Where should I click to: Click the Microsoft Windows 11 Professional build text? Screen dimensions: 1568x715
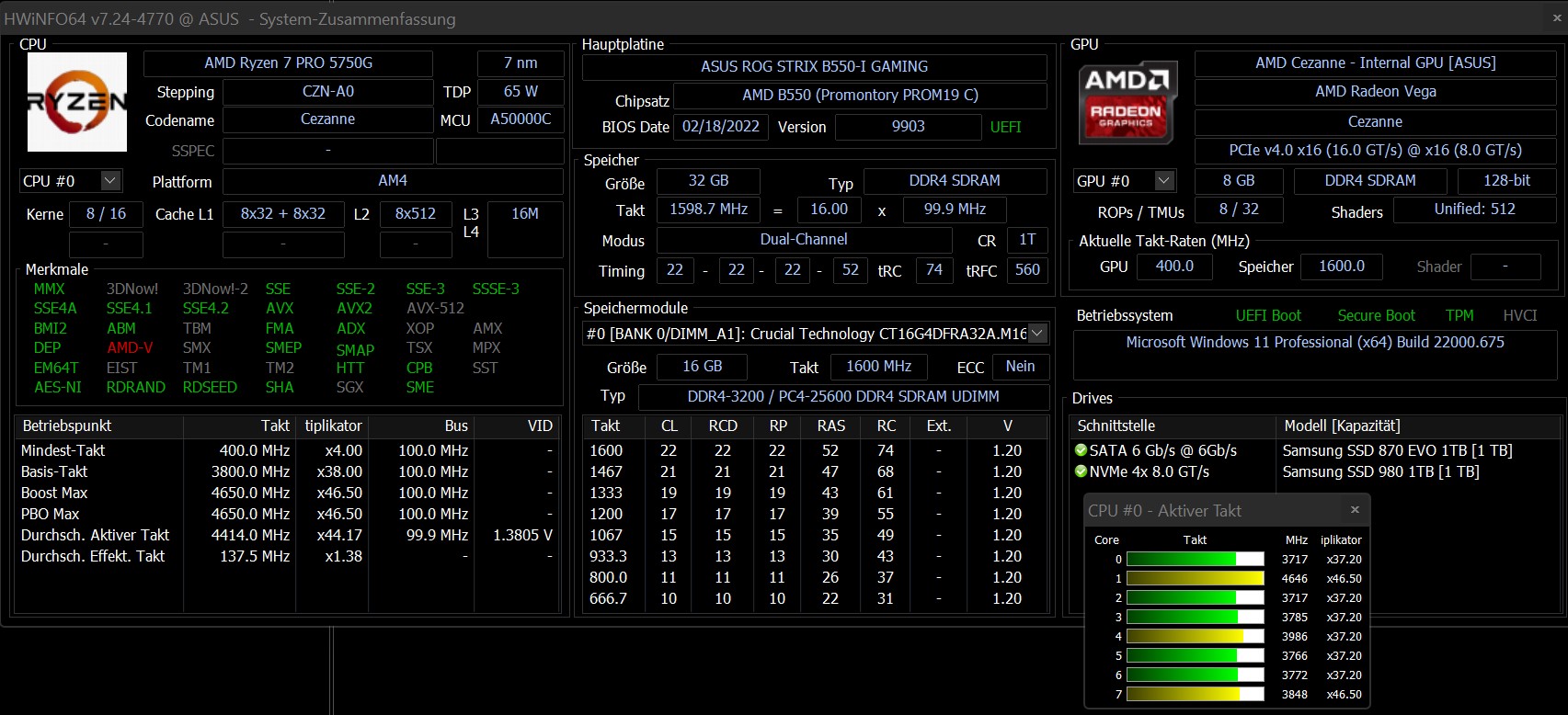(x=1315, y=343)
